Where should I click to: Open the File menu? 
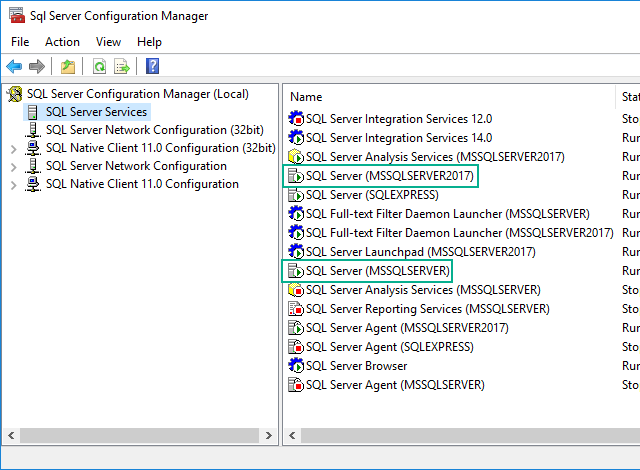click(20, 42)
